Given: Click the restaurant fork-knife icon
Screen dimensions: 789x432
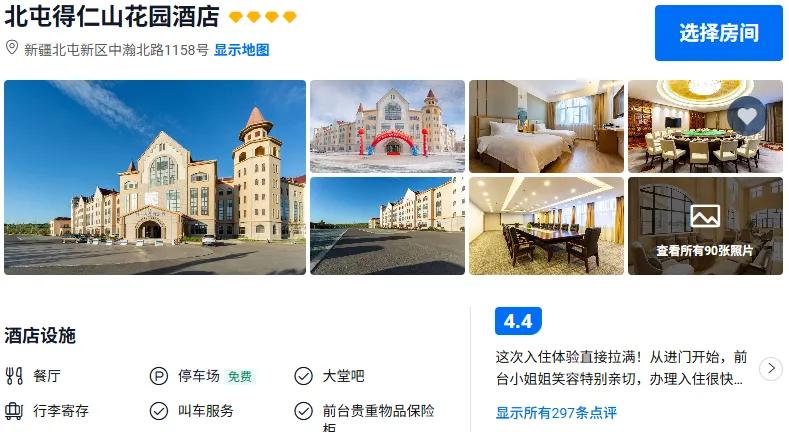Looking at the screenshot, I should tap(14, 376).
